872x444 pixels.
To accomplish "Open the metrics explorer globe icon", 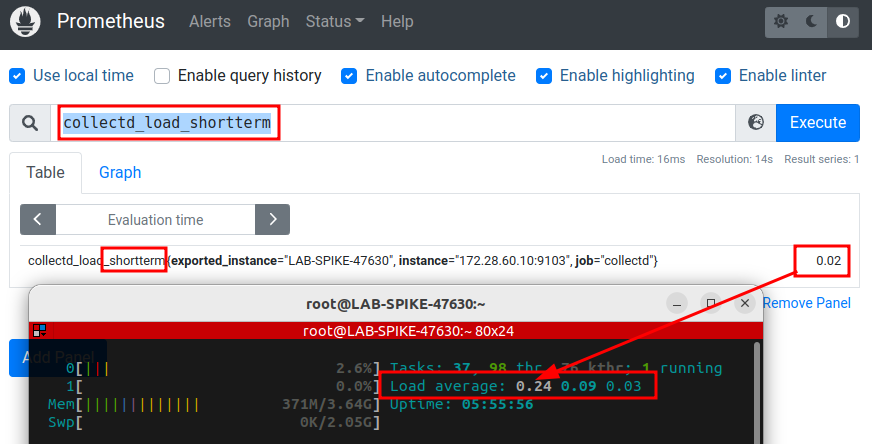I will tap(756, 122).
